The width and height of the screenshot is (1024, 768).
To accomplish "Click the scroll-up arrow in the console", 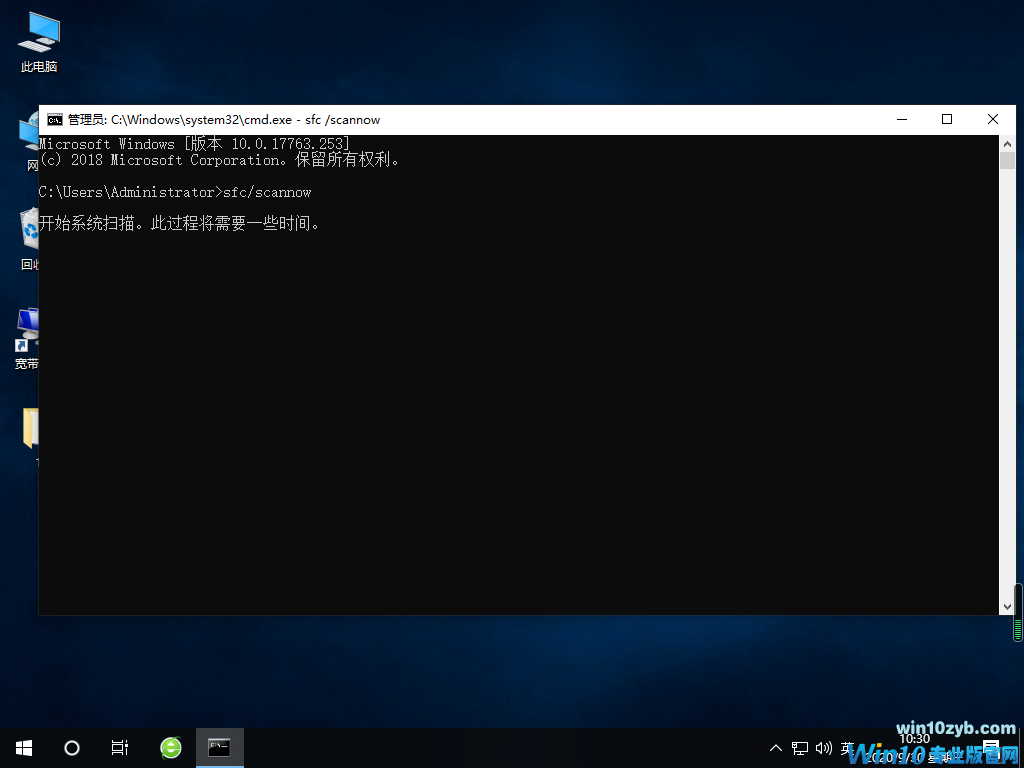I will coord(1007,144).
